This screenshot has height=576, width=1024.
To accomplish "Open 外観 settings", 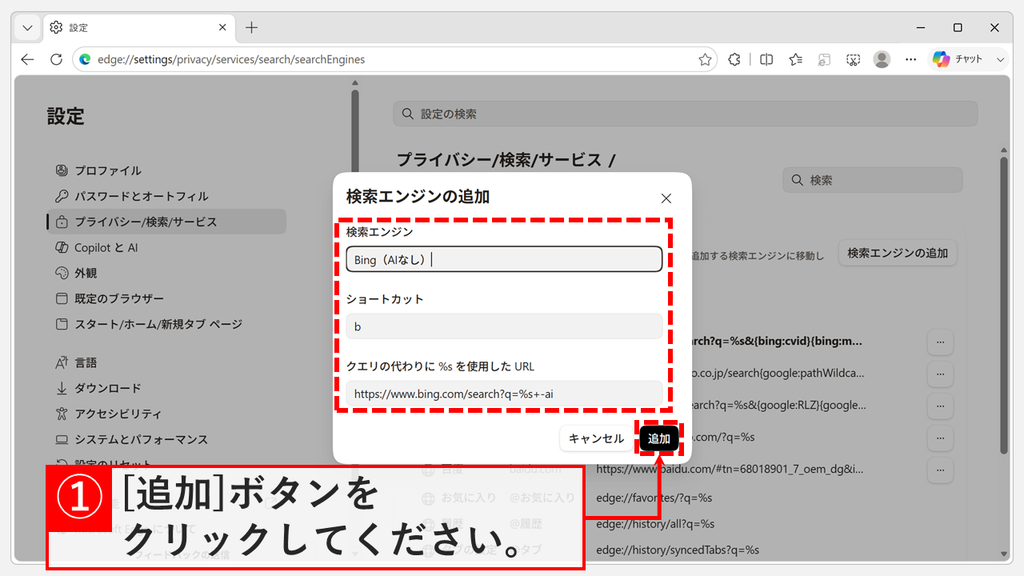I will pyautogui.click(x=167, y=273).
